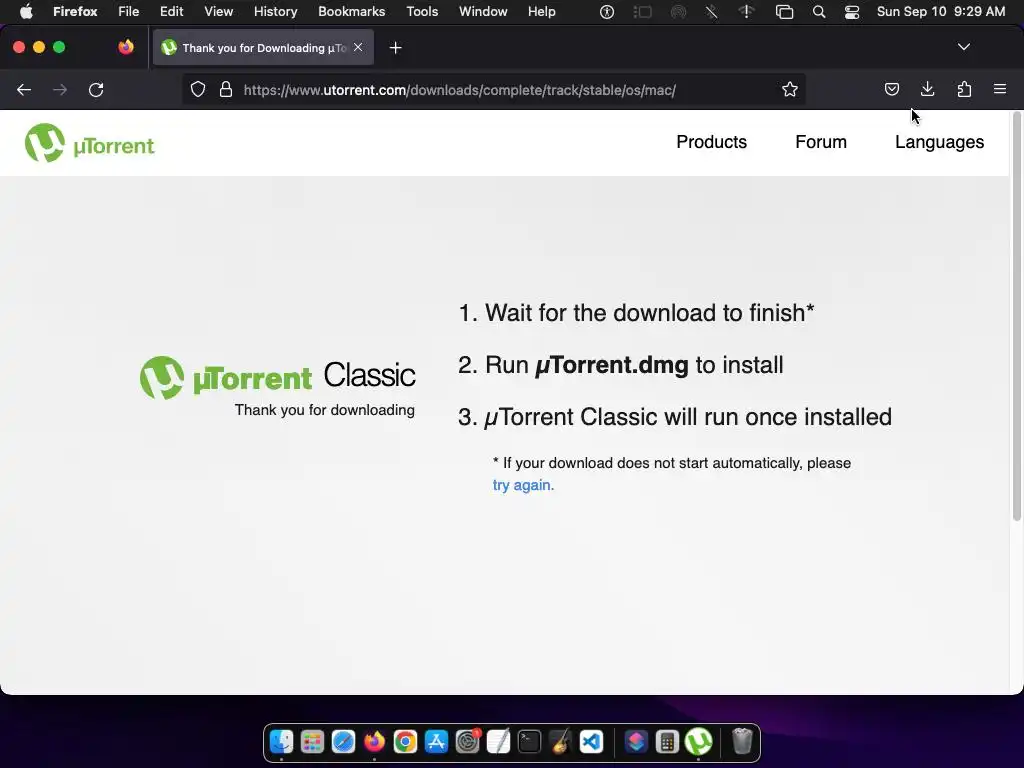The width and height of the screenshot is (1024, 768).
Task: Open a new tab with the plus button
Action: [395, 48]
